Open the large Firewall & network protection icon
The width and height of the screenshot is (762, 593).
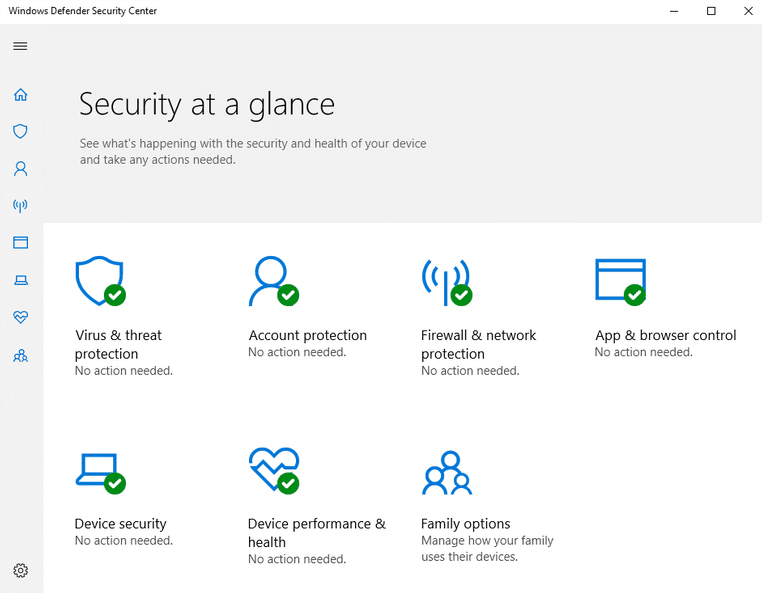[x=445, y=280]
